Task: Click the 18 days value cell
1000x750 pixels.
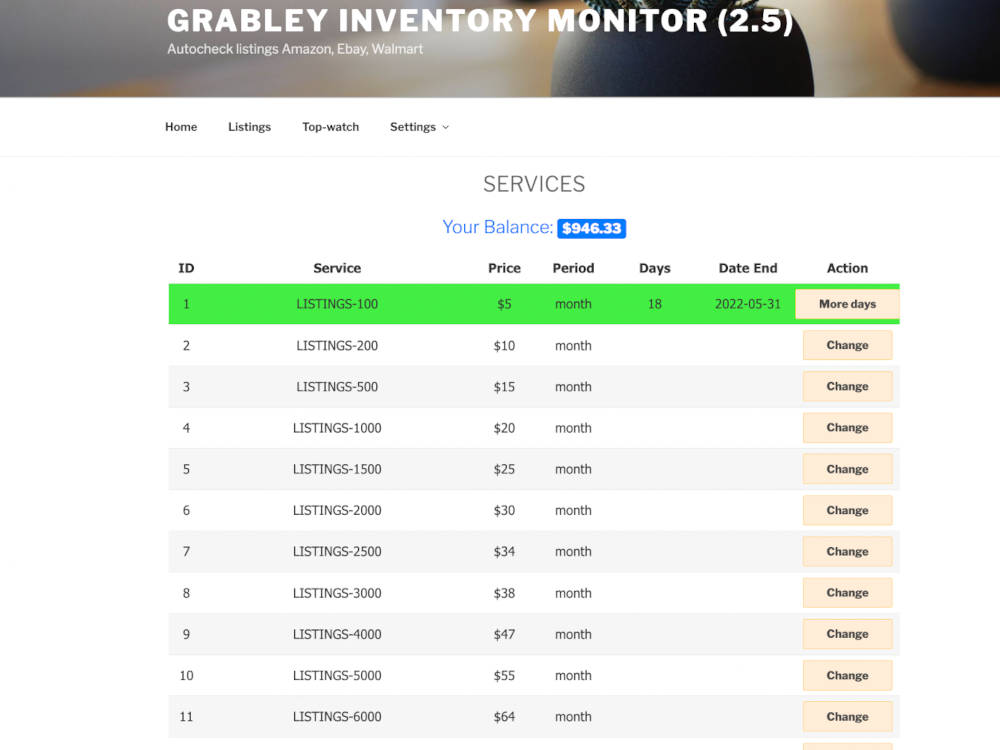Action: [654, 304]
